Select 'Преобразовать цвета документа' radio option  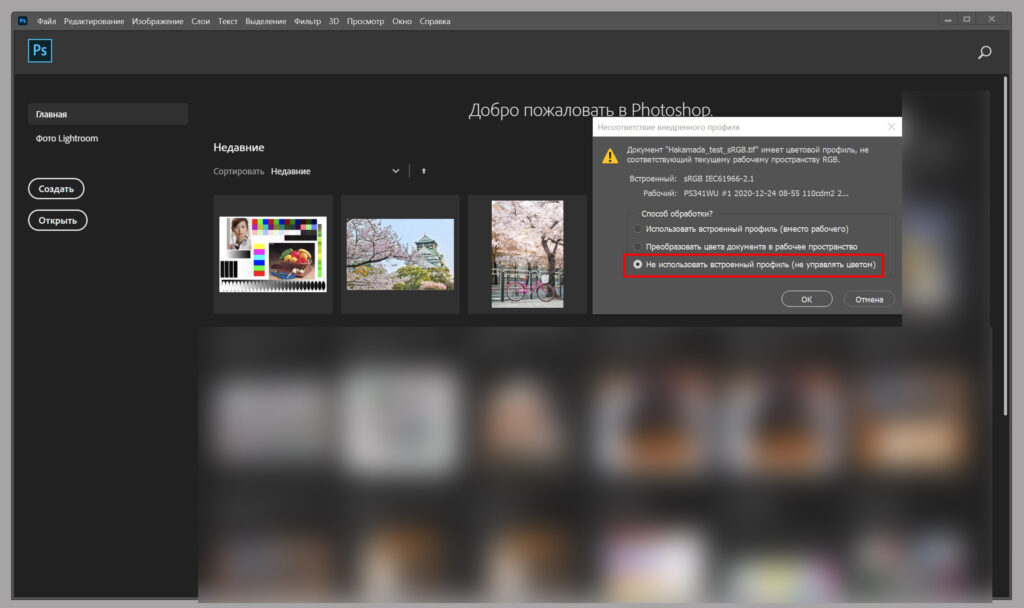[x=639, y=247]
